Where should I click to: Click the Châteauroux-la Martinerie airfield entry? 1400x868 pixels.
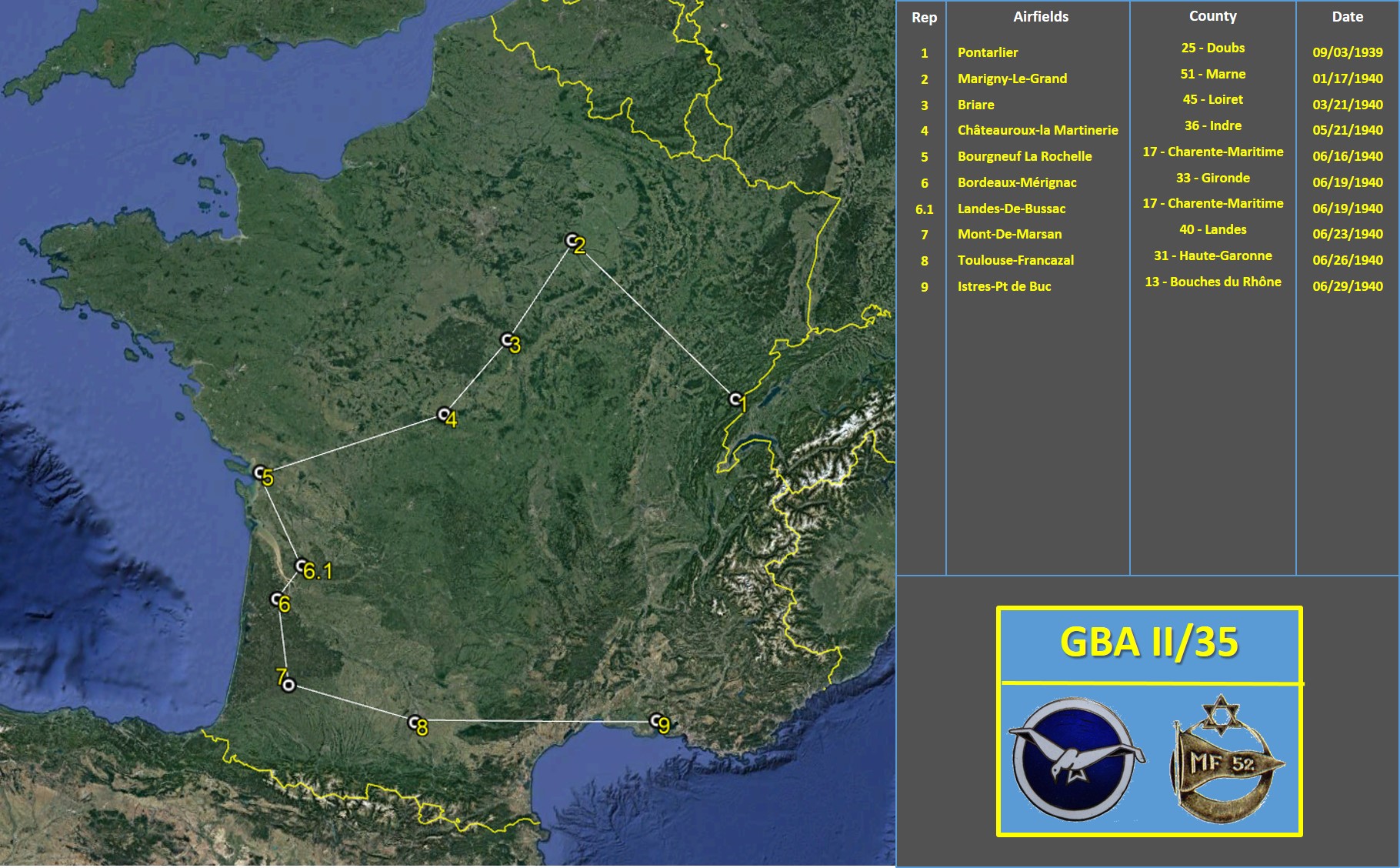tap(1037, 130)
